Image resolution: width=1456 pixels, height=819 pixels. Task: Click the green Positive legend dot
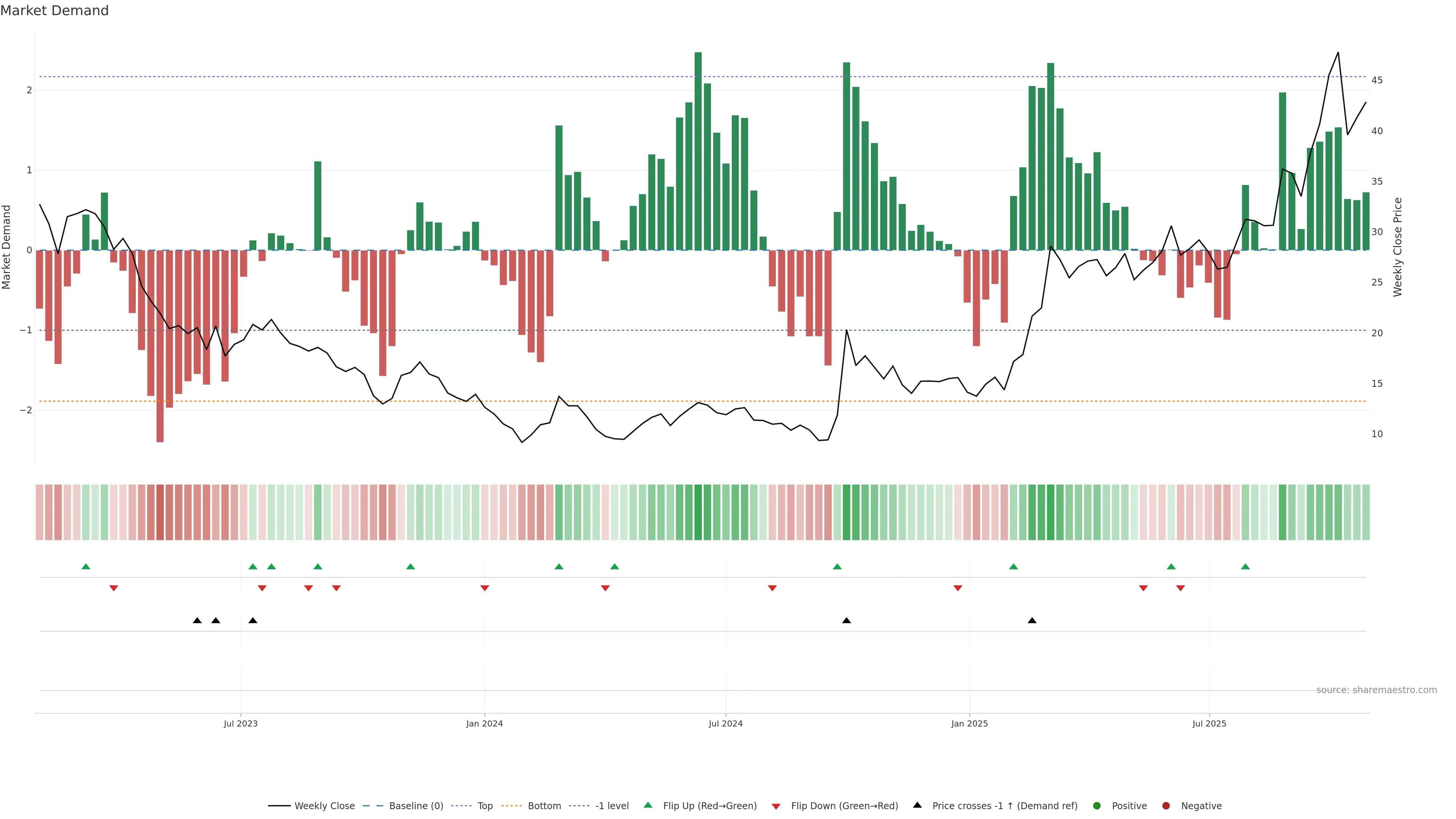(x=1097, y=805)
